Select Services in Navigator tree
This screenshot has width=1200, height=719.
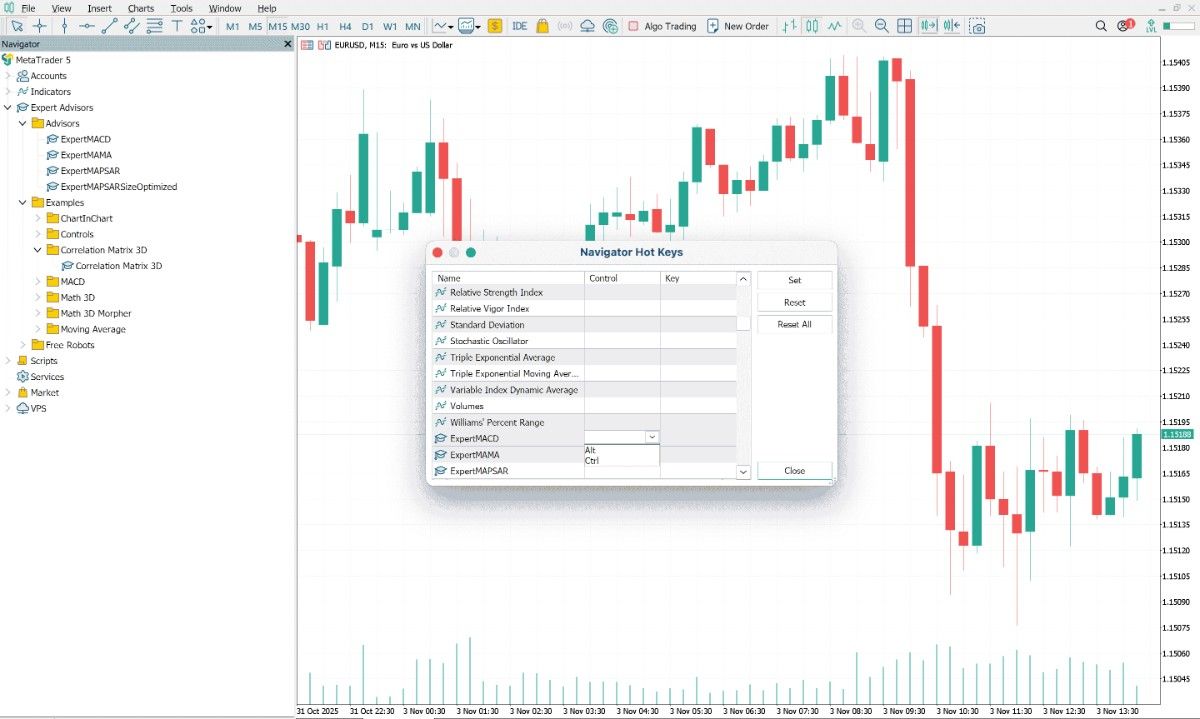tap(46, 377)
